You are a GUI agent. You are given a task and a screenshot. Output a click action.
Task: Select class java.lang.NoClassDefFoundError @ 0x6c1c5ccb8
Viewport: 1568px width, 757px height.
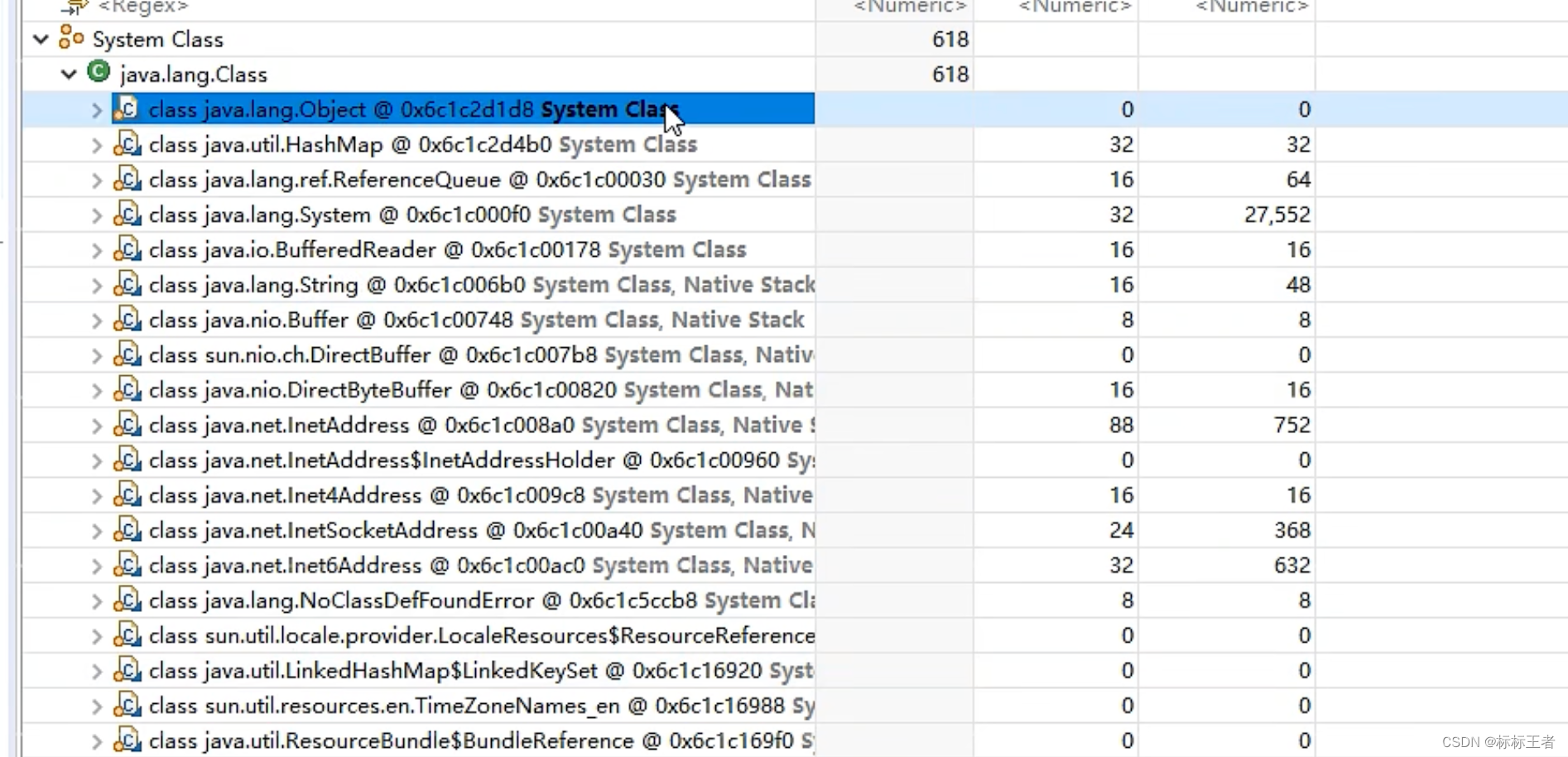tap(482, 600)
